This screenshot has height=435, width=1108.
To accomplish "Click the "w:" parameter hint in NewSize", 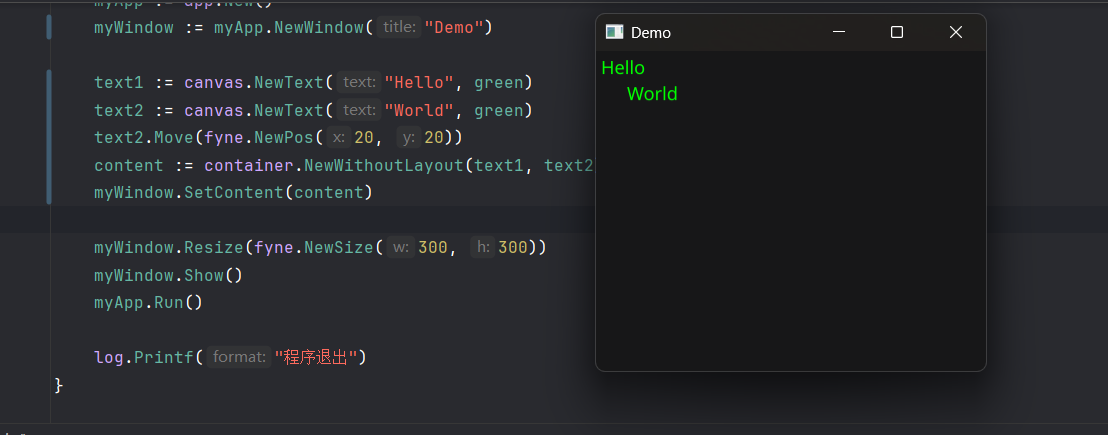I will pos(401,247).
